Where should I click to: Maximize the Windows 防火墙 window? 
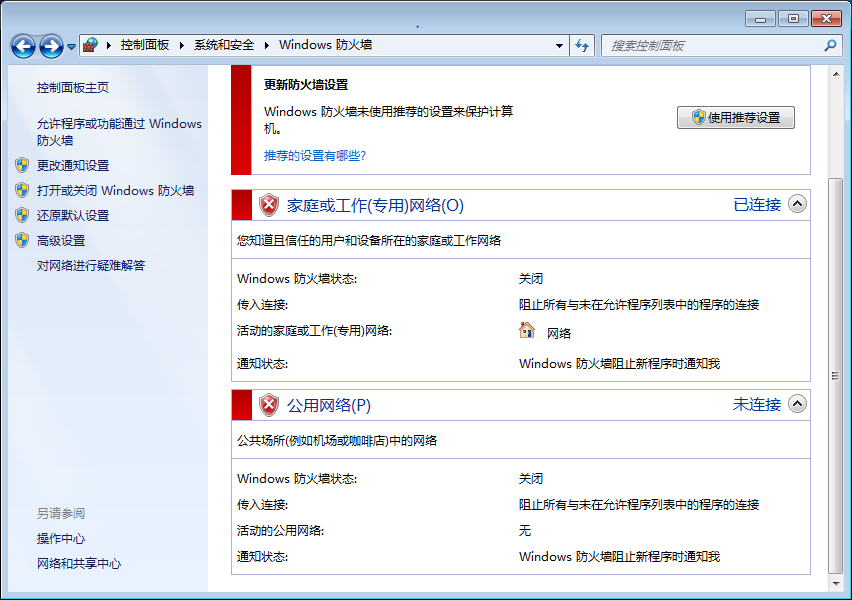point(793,19)
